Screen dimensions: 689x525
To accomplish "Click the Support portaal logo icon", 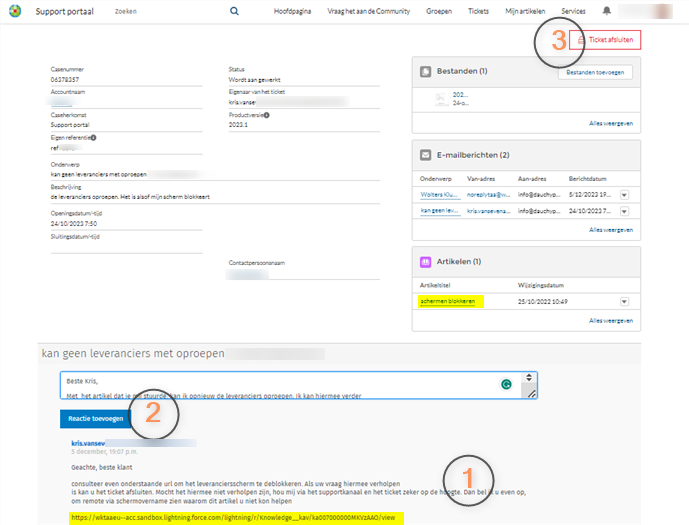I will 14,11.
